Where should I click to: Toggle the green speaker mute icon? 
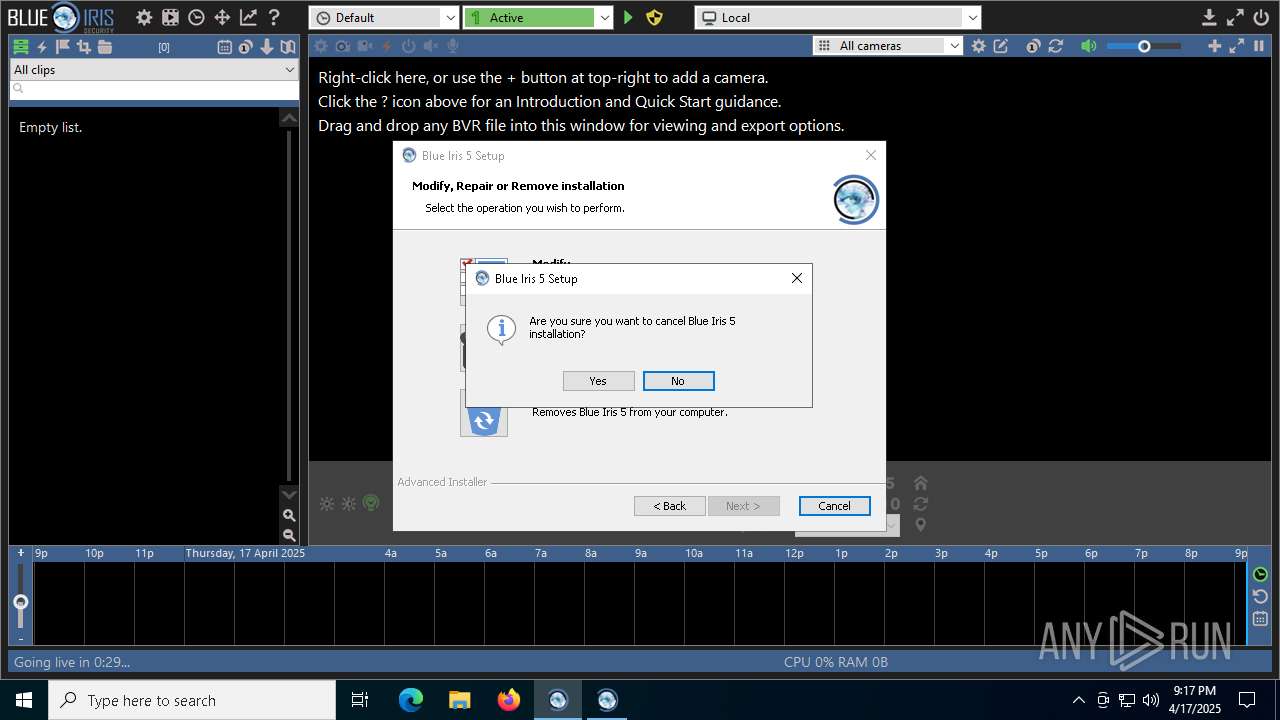pyautogui.click(x=1088, y=46)
